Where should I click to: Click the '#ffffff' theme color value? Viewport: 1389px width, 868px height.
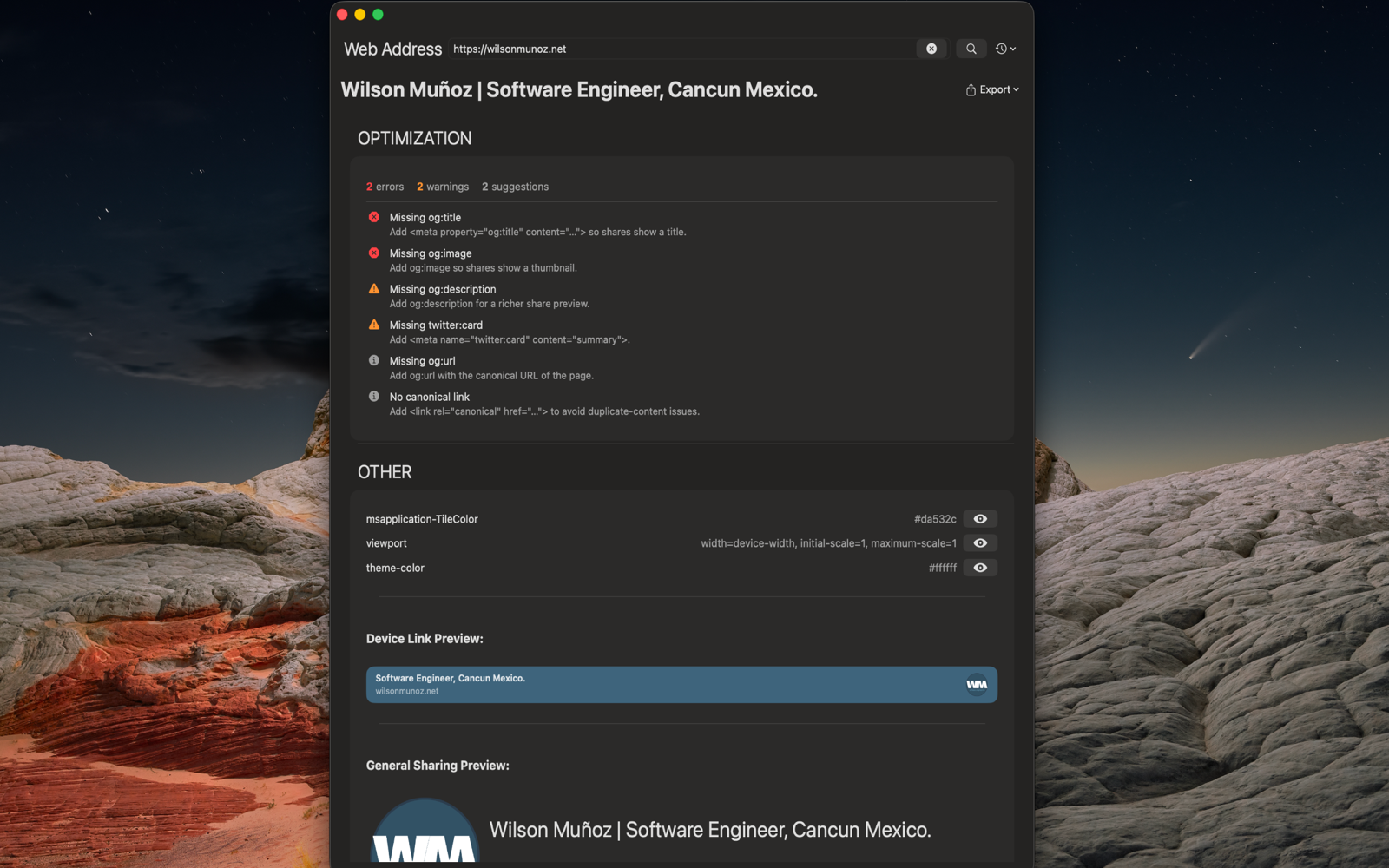click(x=943, y=568)
